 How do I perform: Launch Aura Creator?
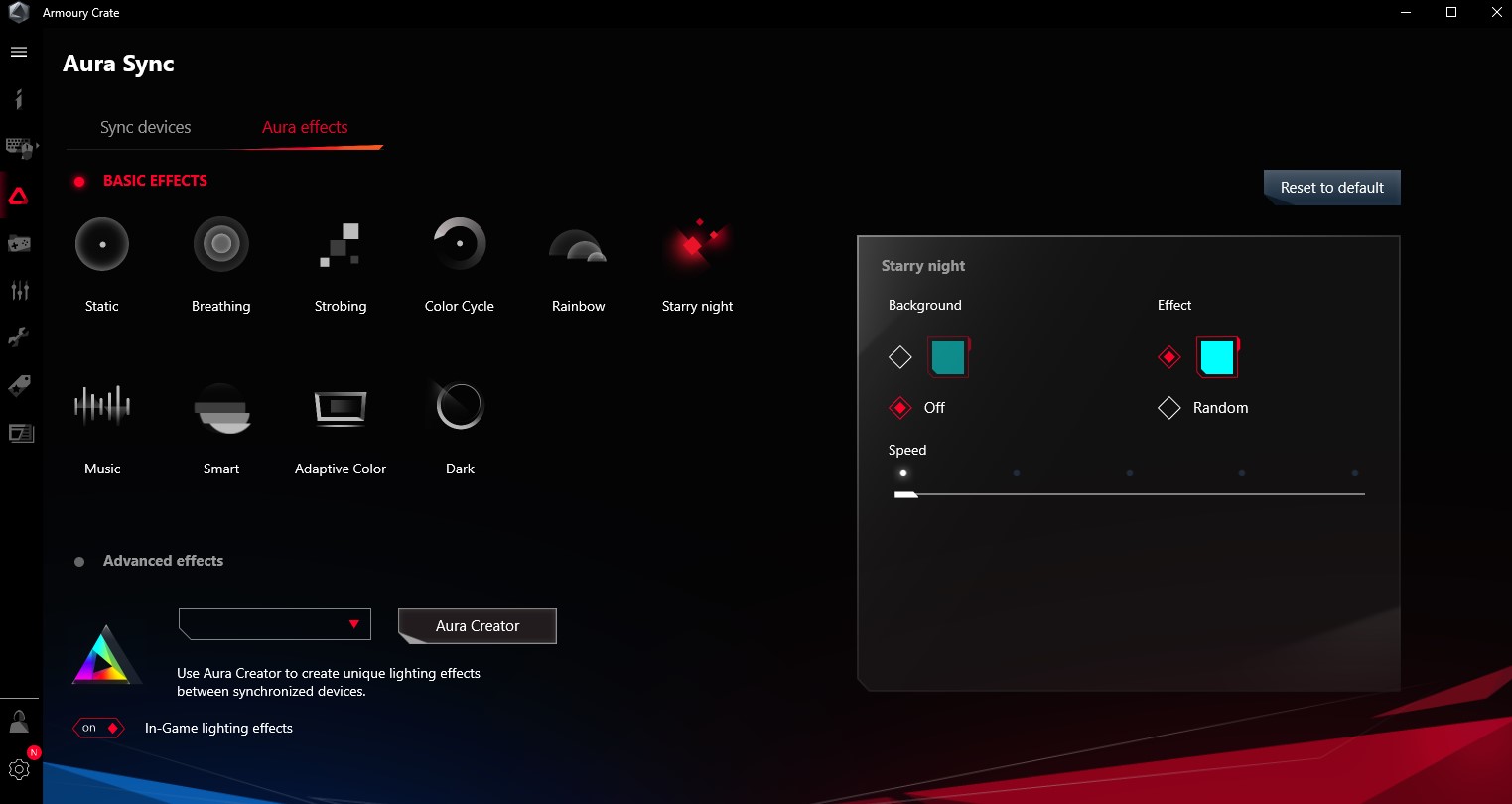pyautogui.click(x=477, y=626)
